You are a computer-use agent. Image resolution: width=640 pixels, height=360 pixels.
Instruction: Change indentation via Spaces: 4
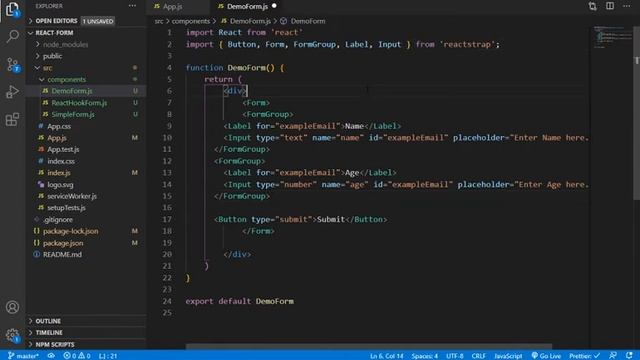[x=424, y=356]
